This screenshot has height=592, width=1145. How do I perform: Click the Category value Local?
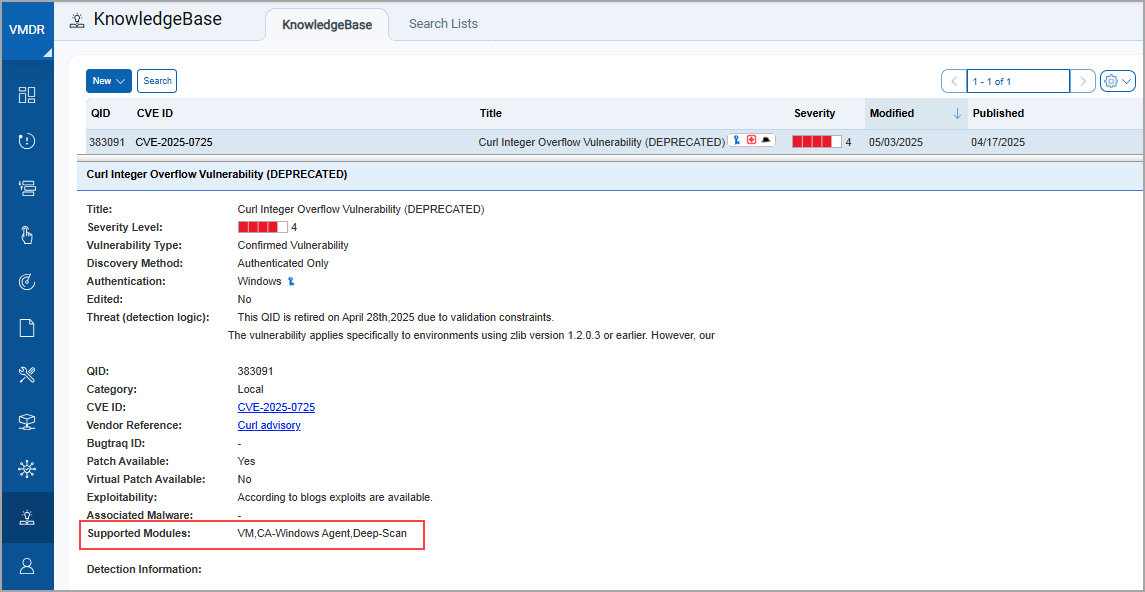pos(250,389)
